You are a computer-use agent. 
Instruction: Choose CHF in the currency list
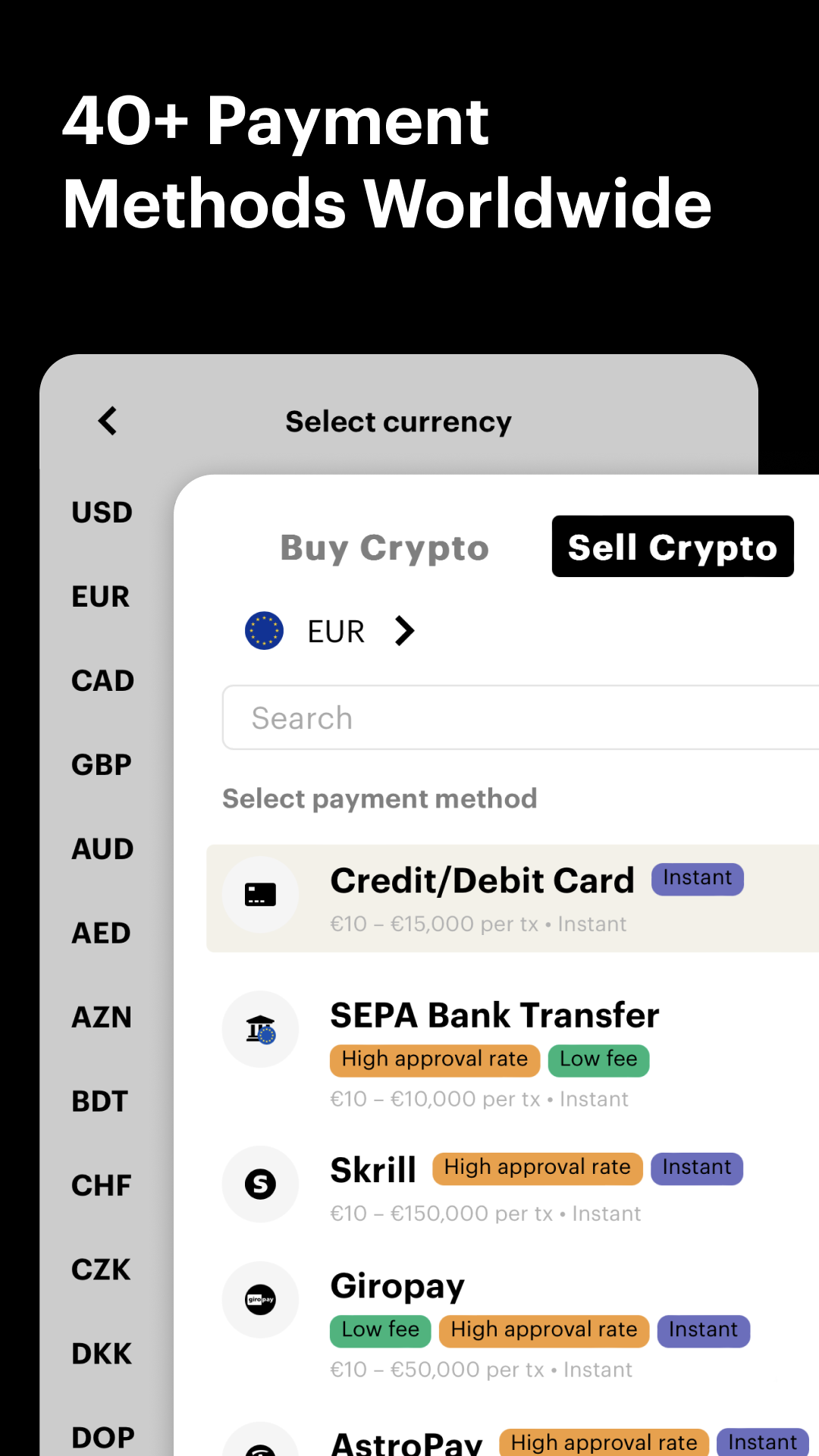(x=102, y=1185)
